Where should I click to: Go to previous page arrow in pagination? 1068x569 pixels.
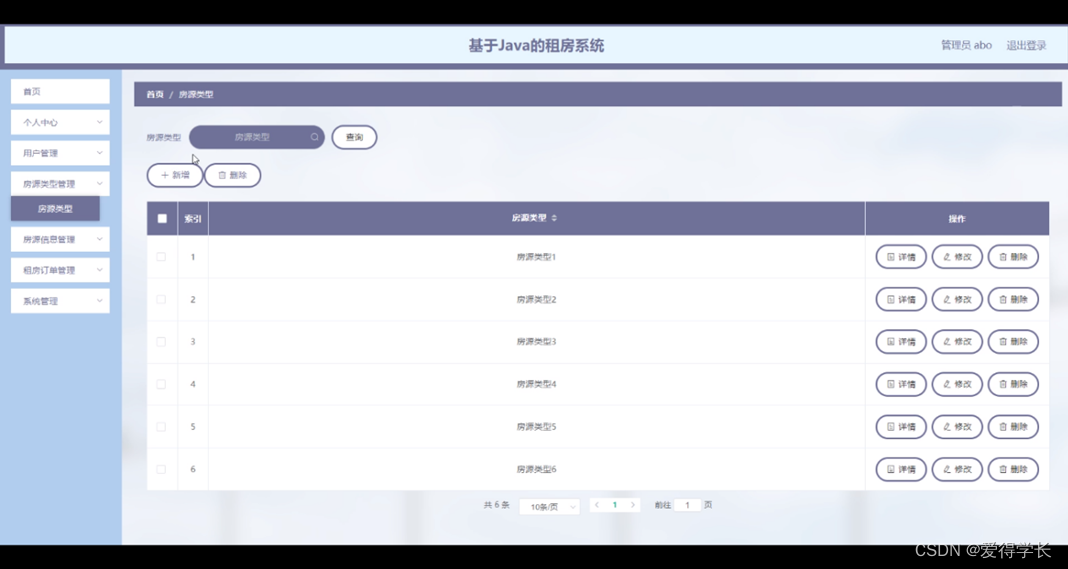click(x=597, y=505)
